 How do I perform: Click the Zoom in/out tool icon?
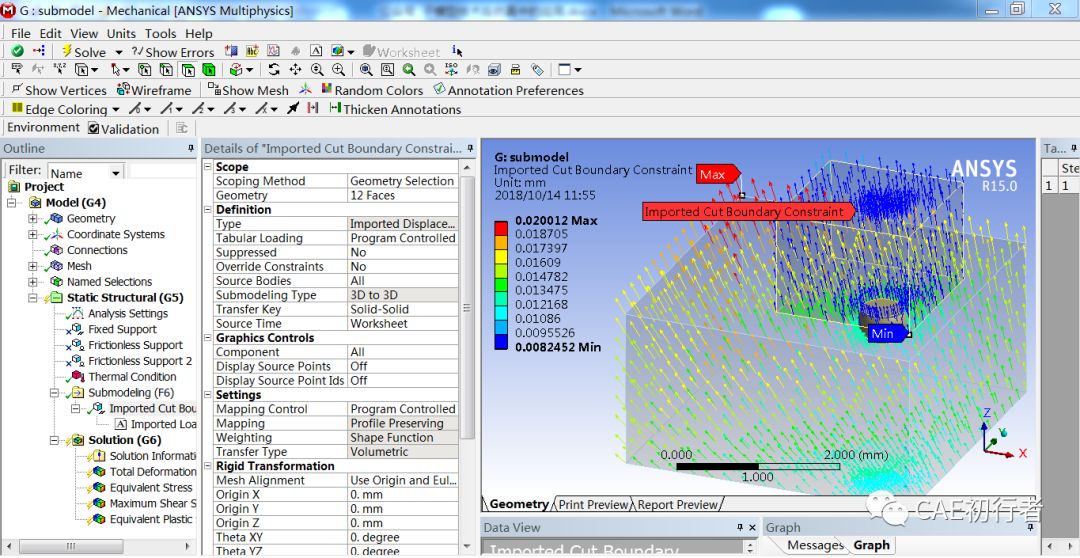(317, 70)
